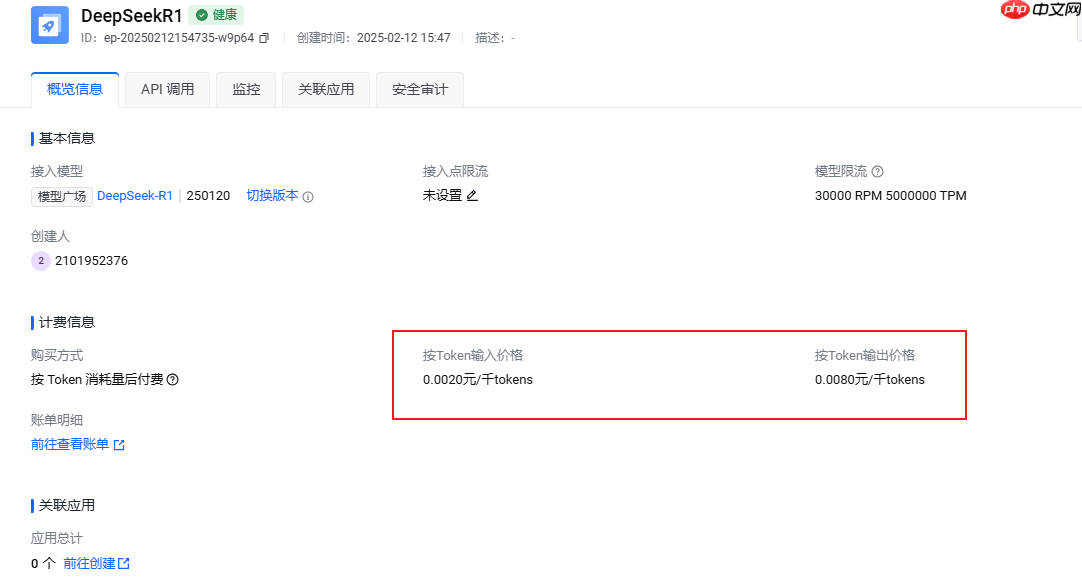The image size is (1082, 579).
Task: Switch to the API 调用 tab
Action: (x=166, y=89)
